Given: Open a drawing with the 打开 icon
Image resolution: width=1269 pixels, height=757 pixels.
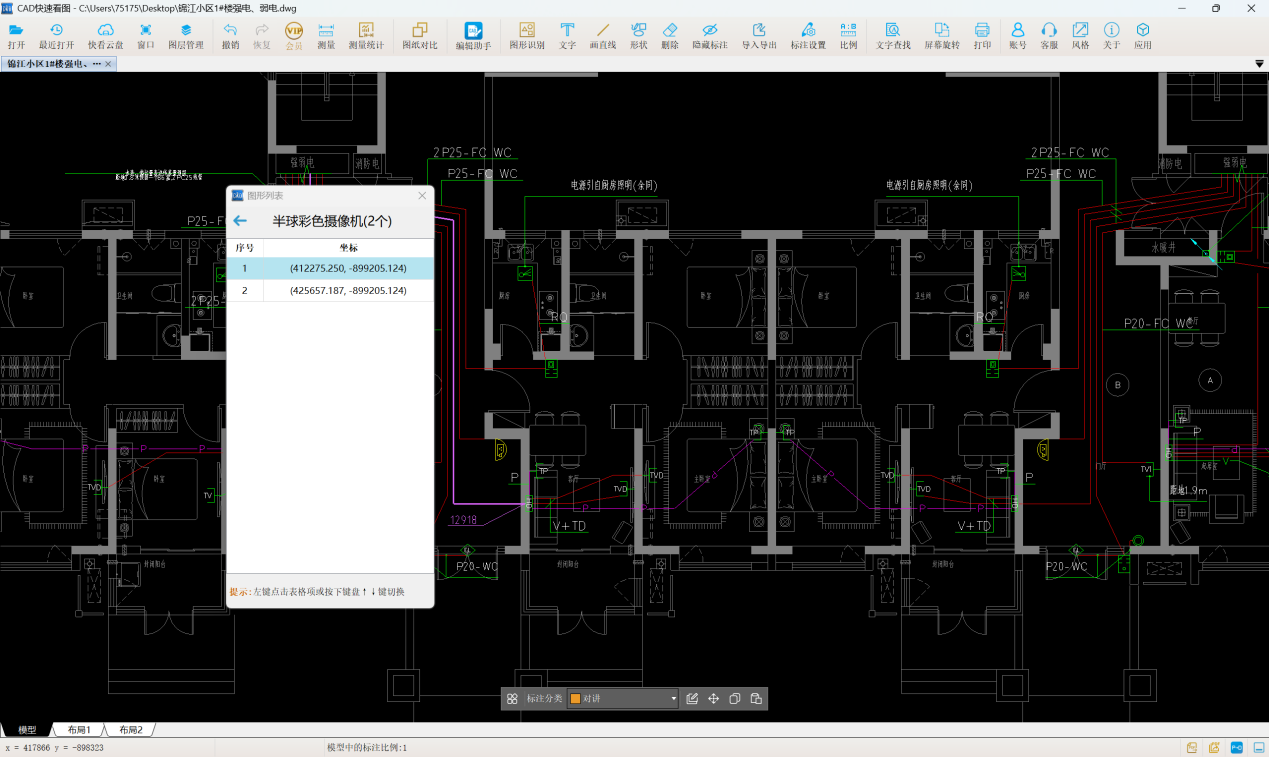Looking at the screenshot, I should click(x=16, y=37).
